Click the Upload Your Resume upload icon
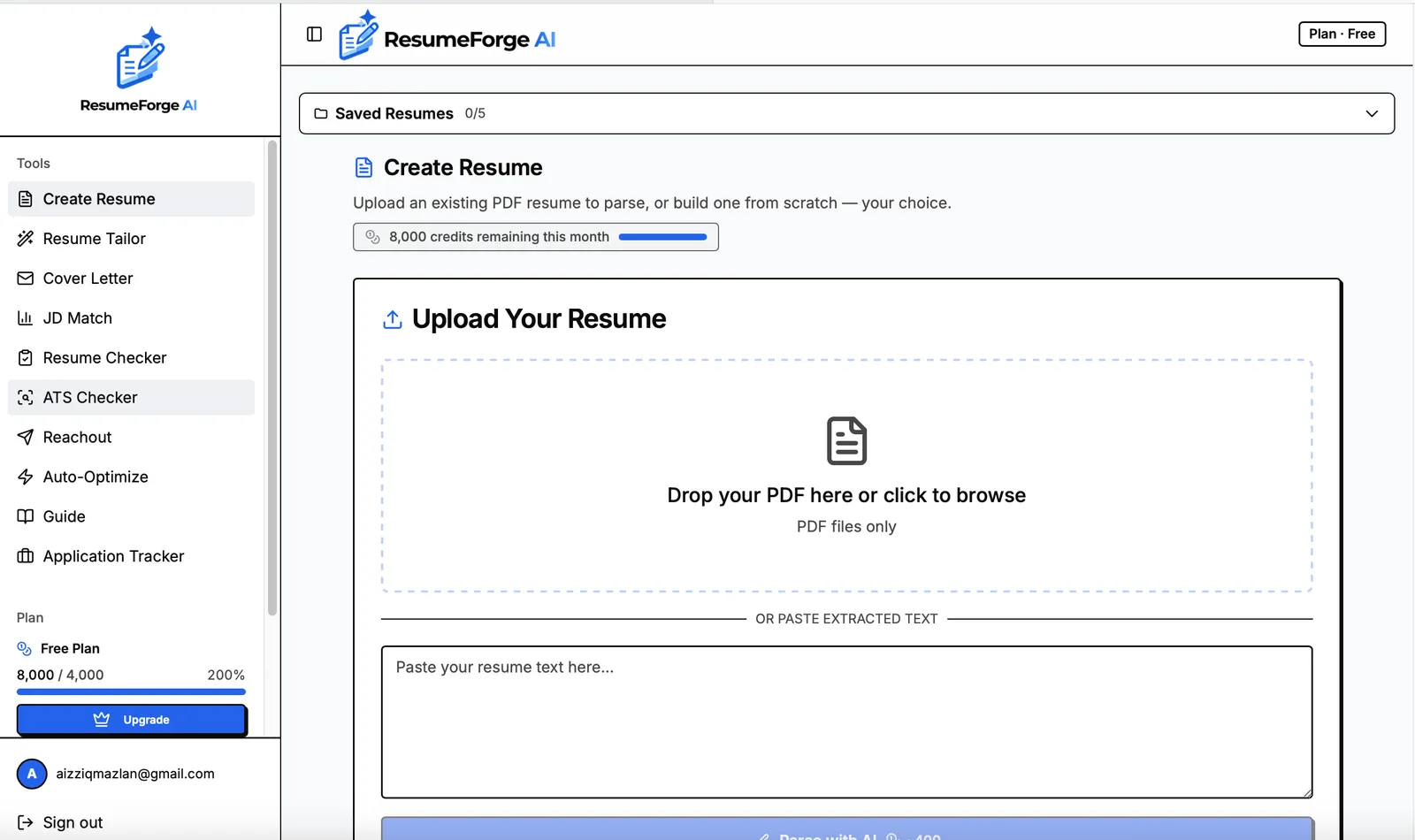 pos(393,319)
